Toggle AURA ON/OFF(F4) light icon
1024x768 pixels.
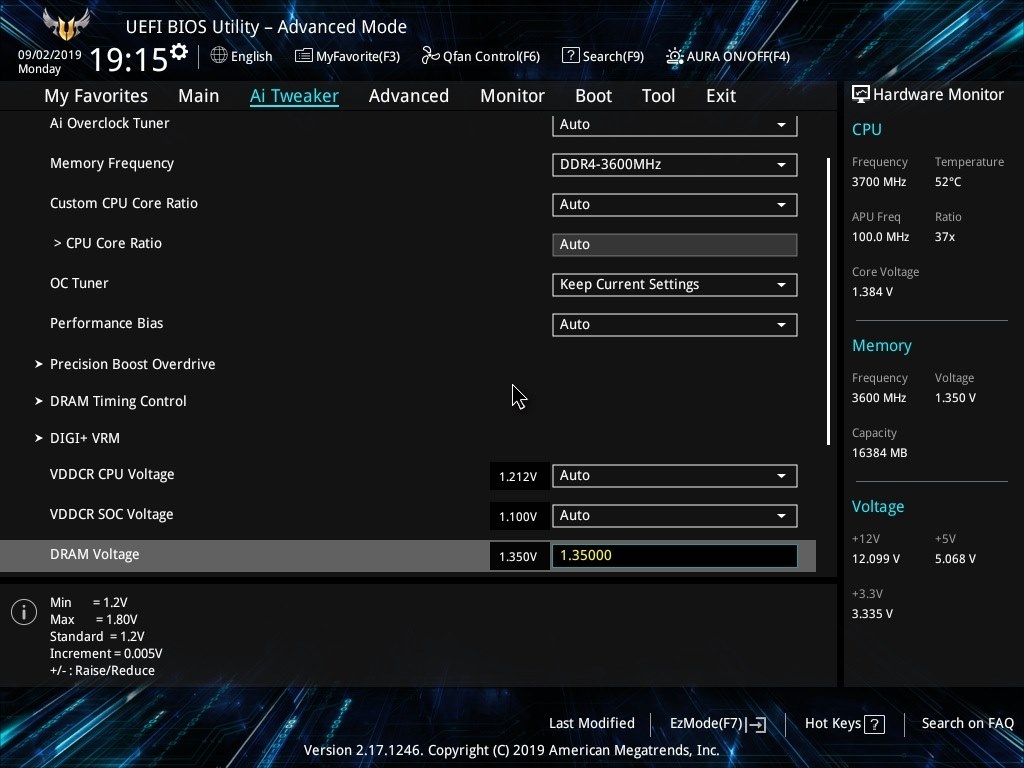(x=675, y=56)
